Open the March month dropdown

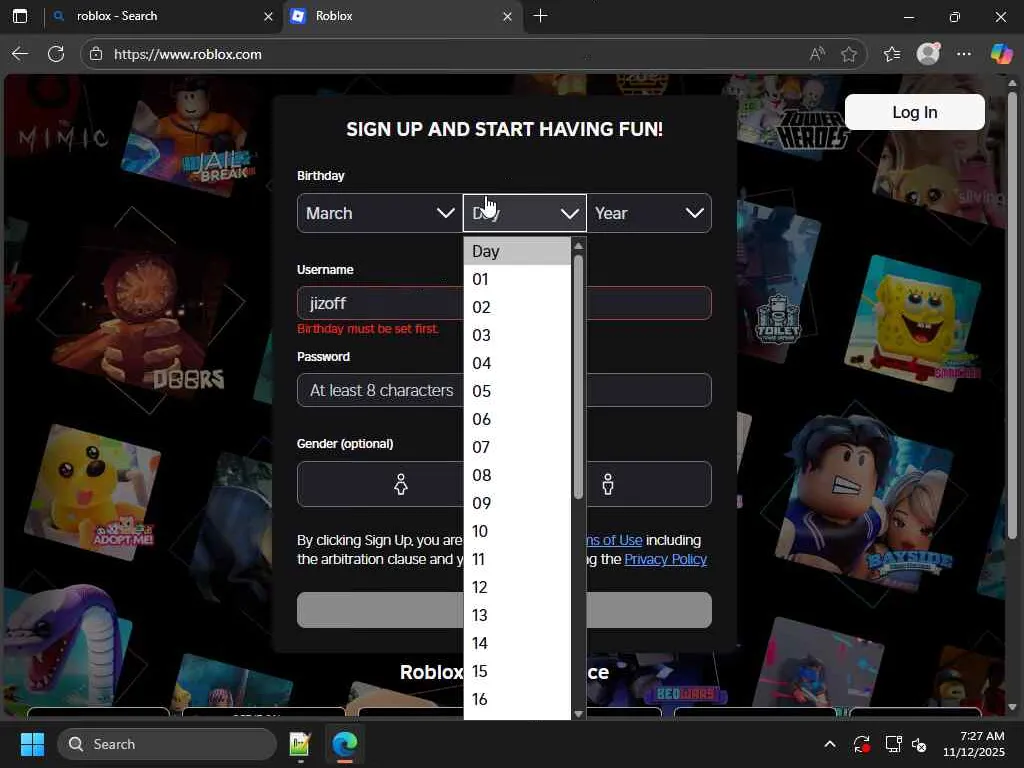(379, 213)
